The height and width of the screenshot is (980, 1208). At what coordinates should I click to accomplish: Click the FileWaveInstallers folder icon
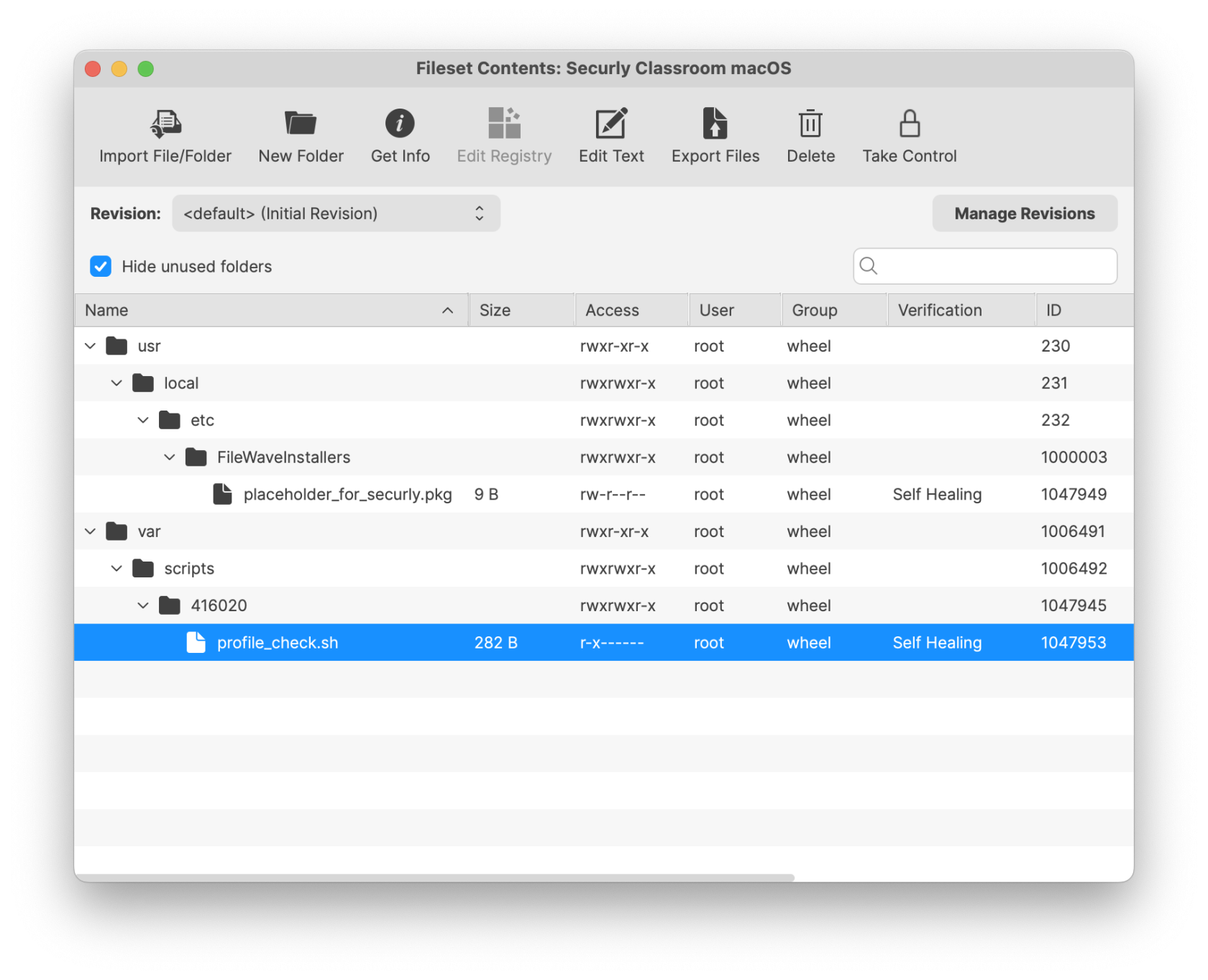[196, 457]
